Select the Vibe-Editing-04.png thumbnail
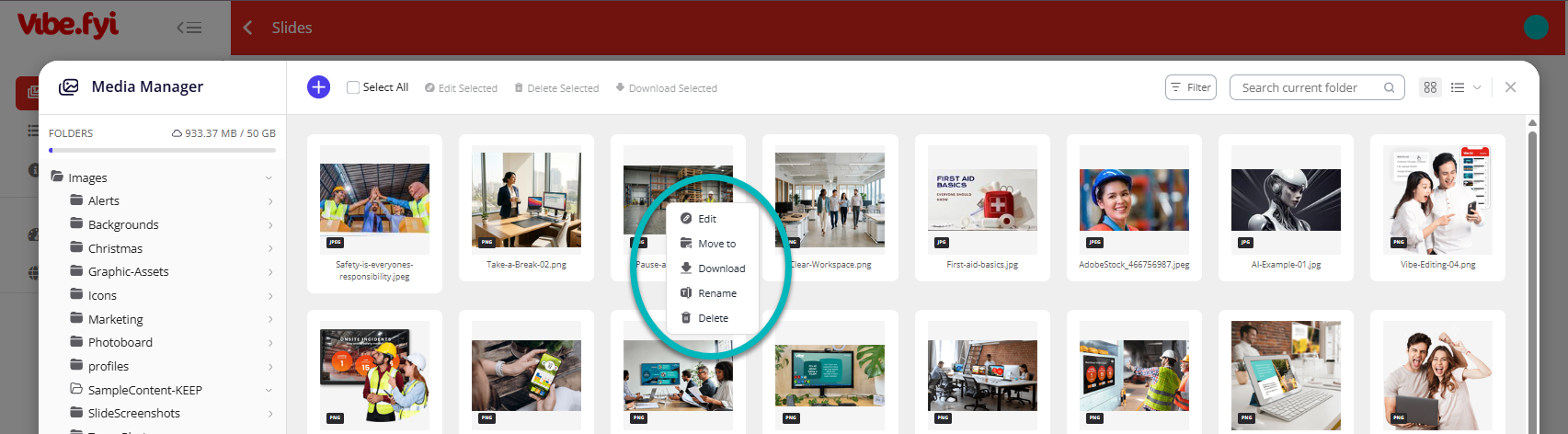Image resolution: width=1568 pixels, height=434 pixels. [x=1437, y=200]
